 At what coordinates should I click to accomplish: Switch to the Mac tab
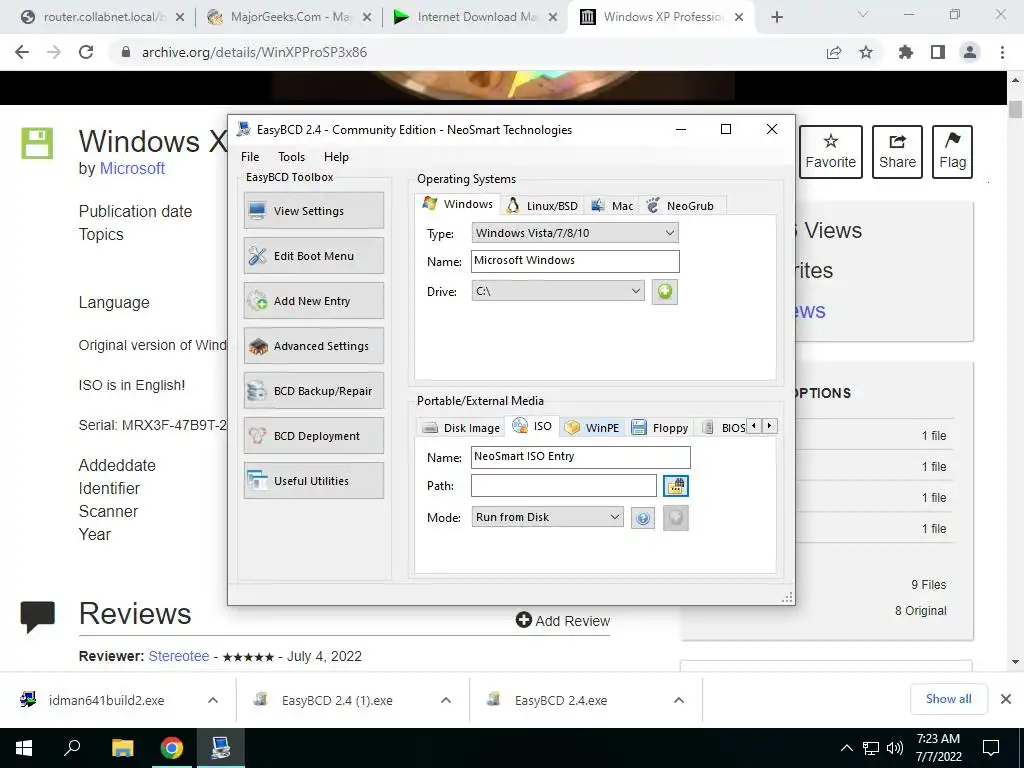pos(612,206)
